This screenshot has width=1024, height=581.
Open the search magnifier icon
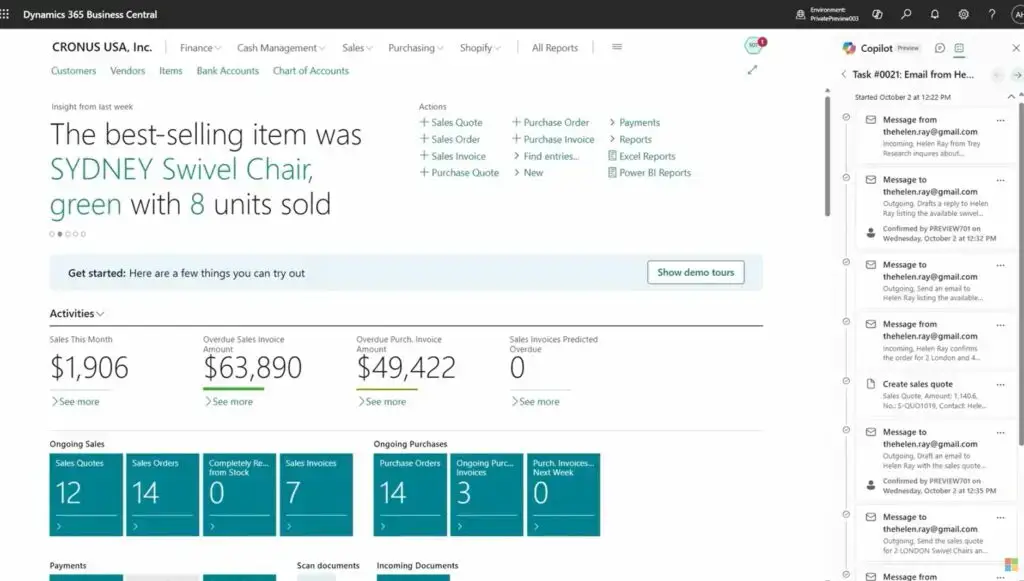(x=906, y=14)
